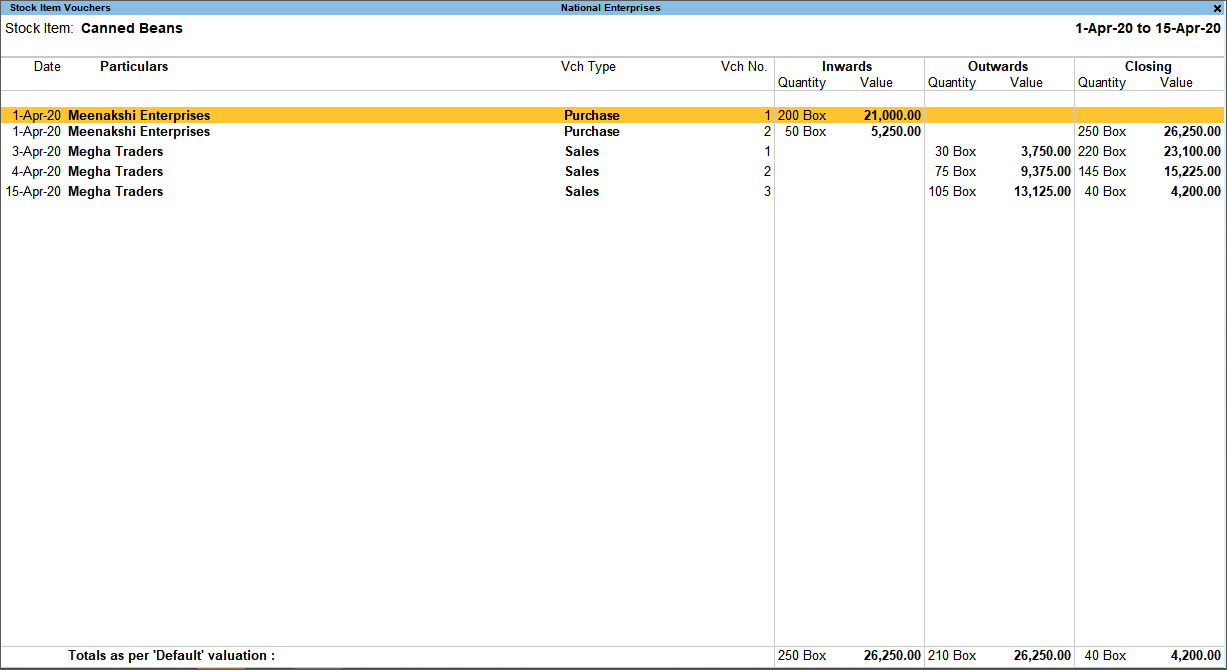Click the period 1-Apr-20 to 15-Apr-20
Screen dimensions: 1227x670
pyautogui.click(x=1148, y=28)
